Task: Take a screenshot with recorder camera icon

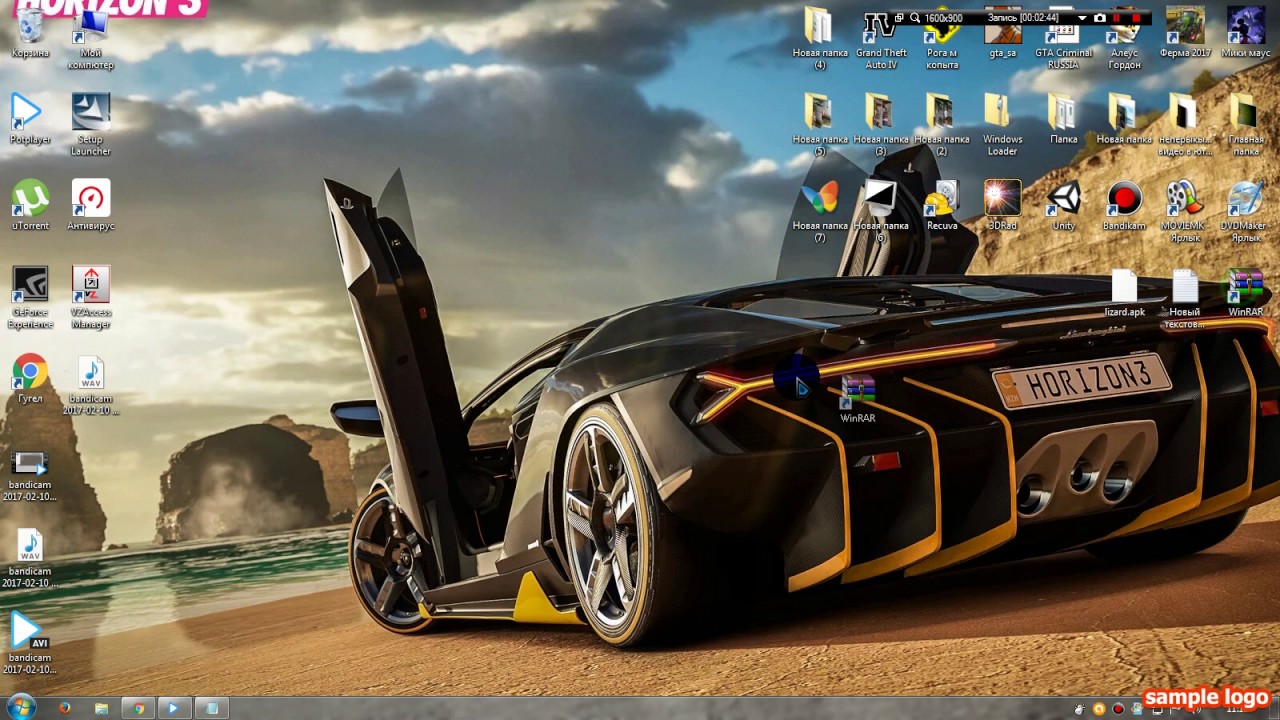Action: tap(1100, 18)
